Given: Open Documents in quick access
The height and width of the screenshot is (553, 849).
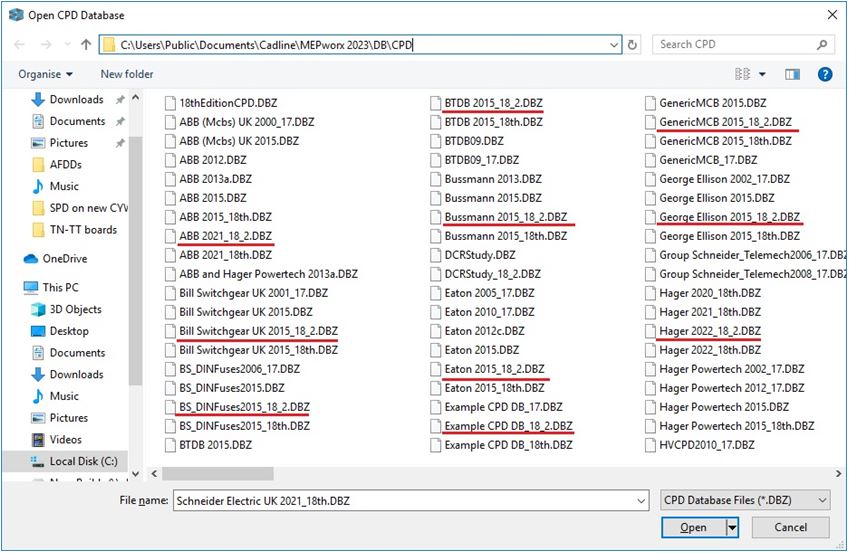Looking at the screenshot, I should pos(77,121).
